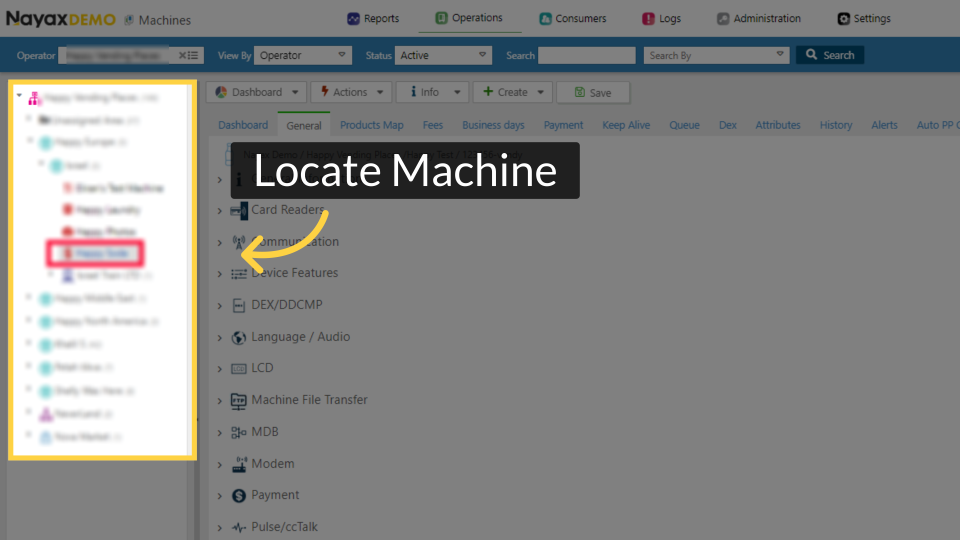Image resolution: width=960 pixels, height=540 pixels.
Task: Open the Search By dropdown
Action: coord(716,56)
